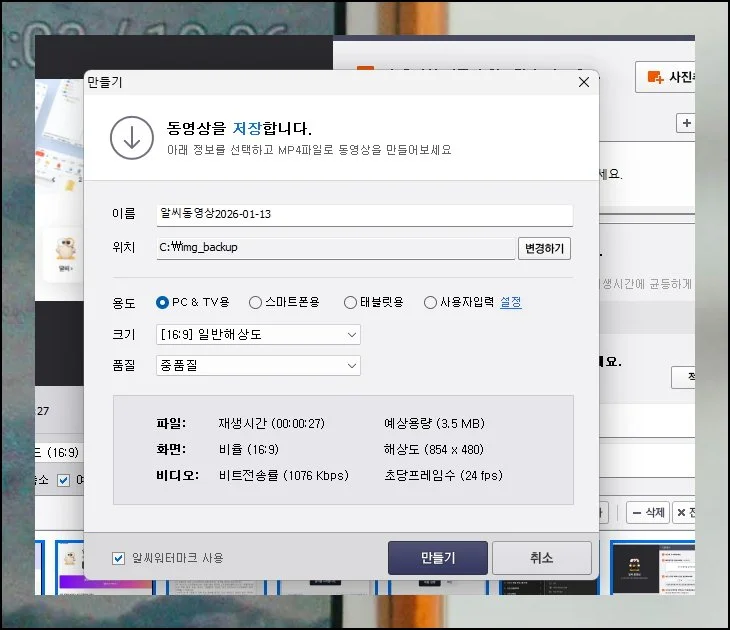Select the PC & TV용 radio option
This screenshot has width=730, height=630.
click(x=163, y=302)
